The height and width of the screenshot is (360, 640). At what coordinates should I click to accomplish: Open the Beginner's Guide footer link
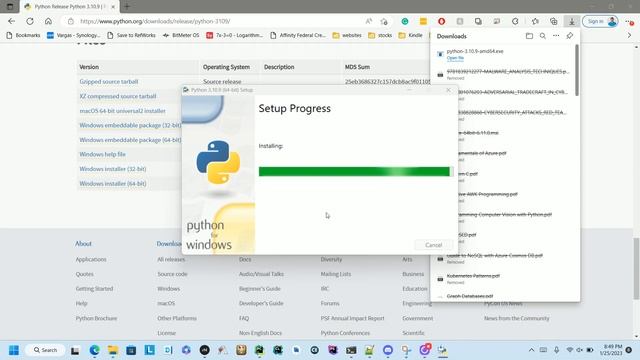[x=260, y=289]
